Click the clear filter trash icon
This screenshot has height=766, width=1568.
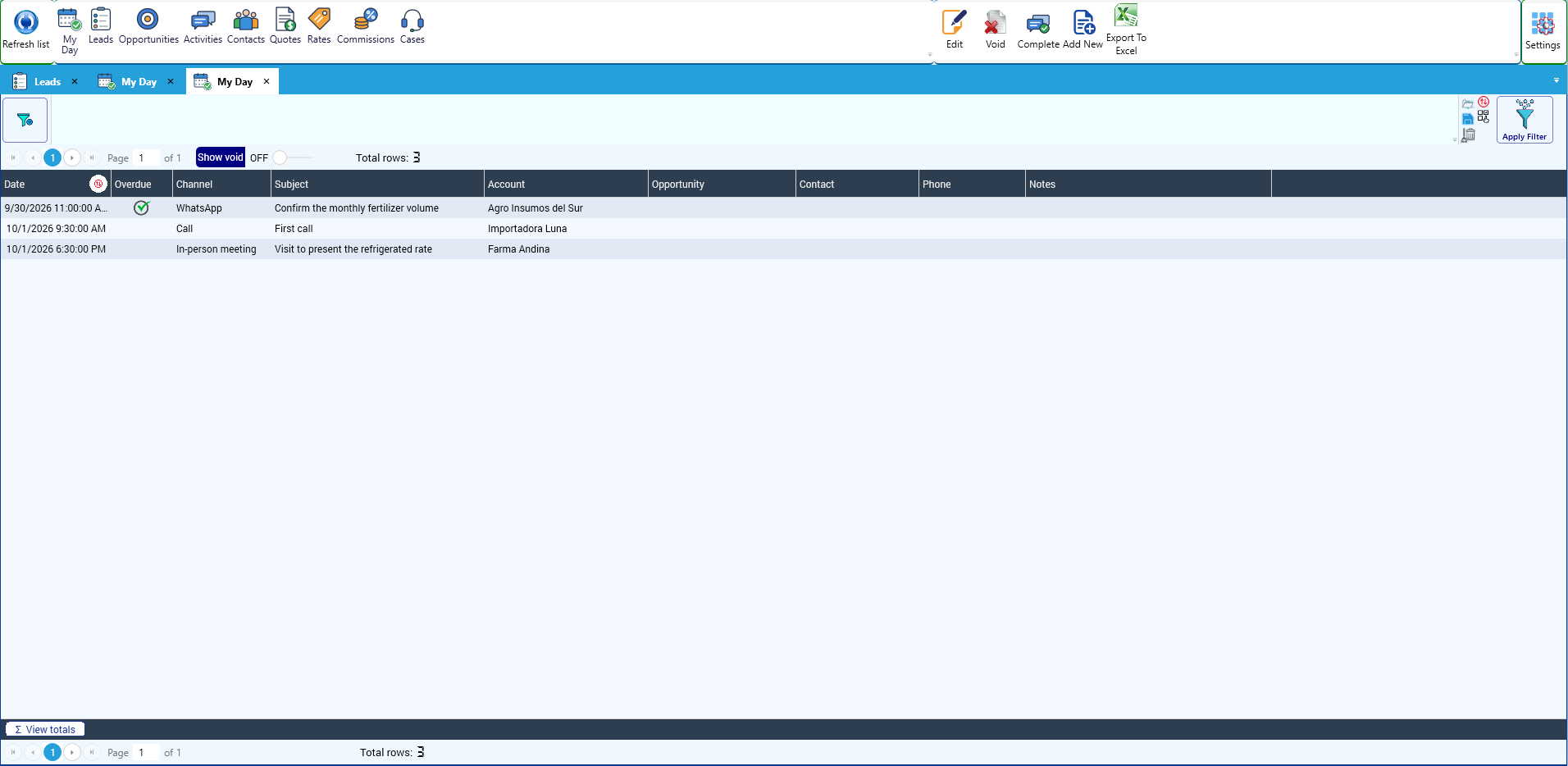point(1469,135)
